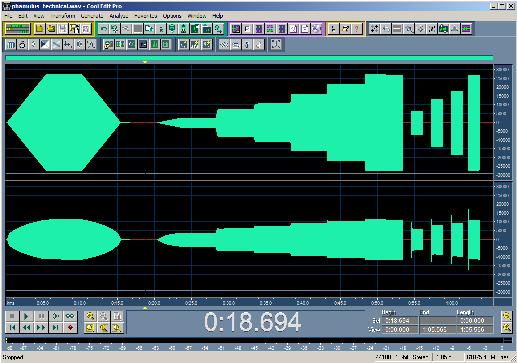Image resolution: width=517 pixels, height=363 pixels.
Task: Toggle the Play Looped infinity button
Action: coord(70,316)
